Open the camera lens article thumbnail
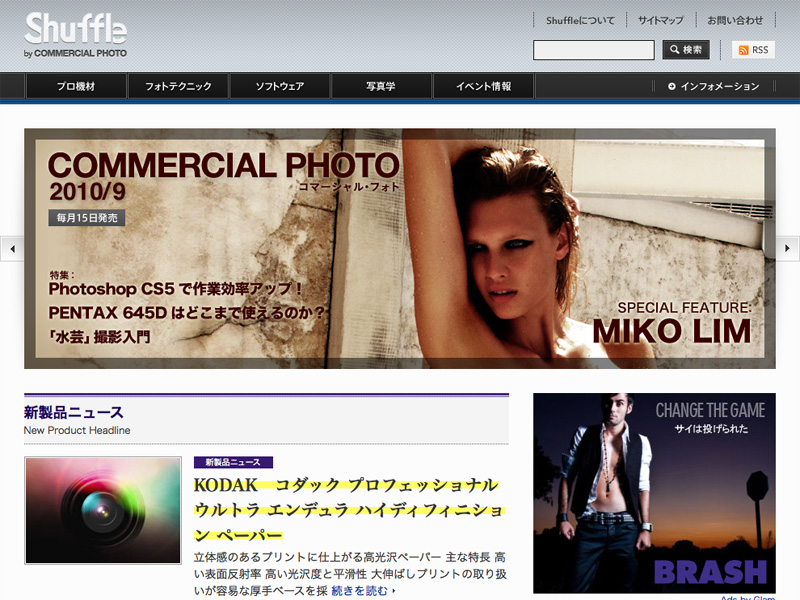 tap(103, 510)
